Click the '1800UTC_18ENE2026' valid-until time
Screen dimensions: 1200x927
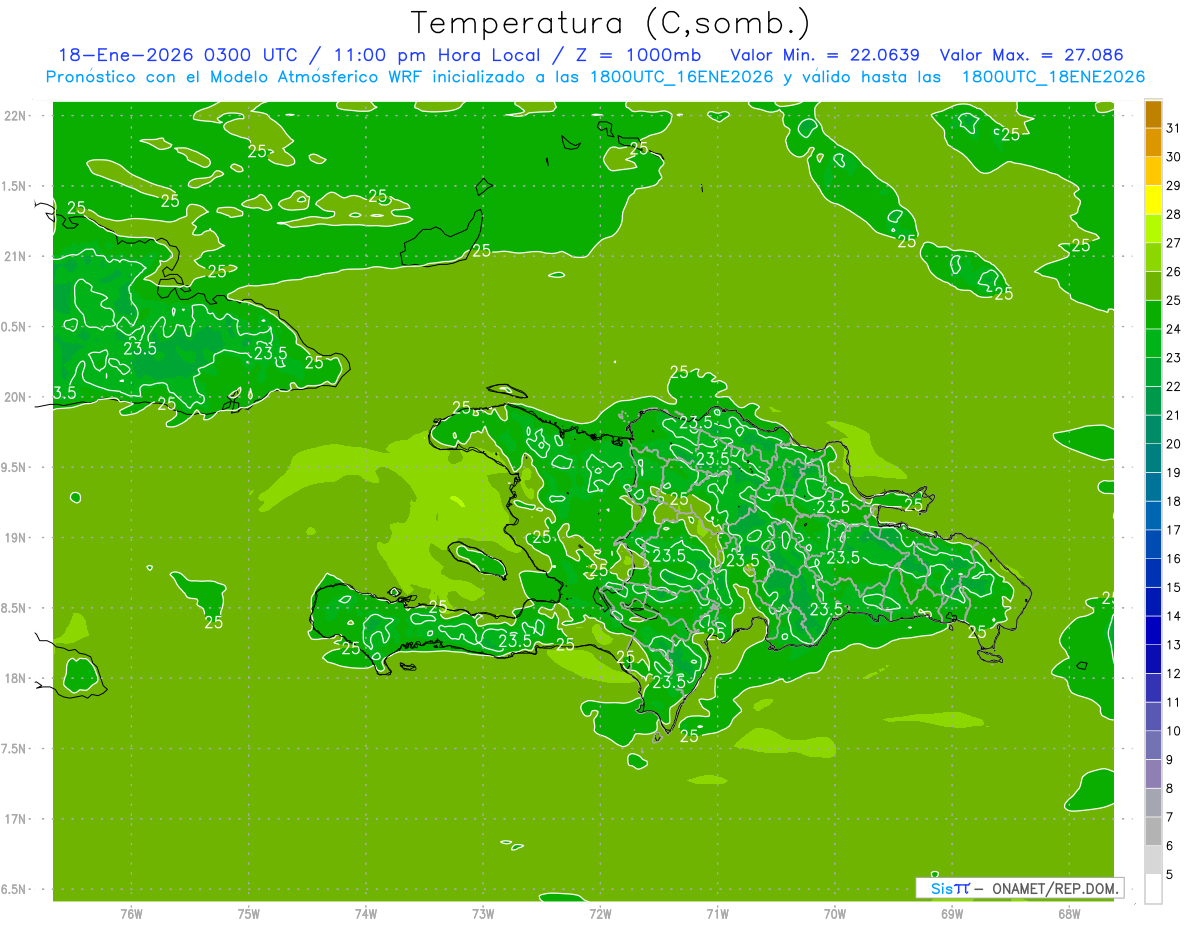pos(1052,77)
